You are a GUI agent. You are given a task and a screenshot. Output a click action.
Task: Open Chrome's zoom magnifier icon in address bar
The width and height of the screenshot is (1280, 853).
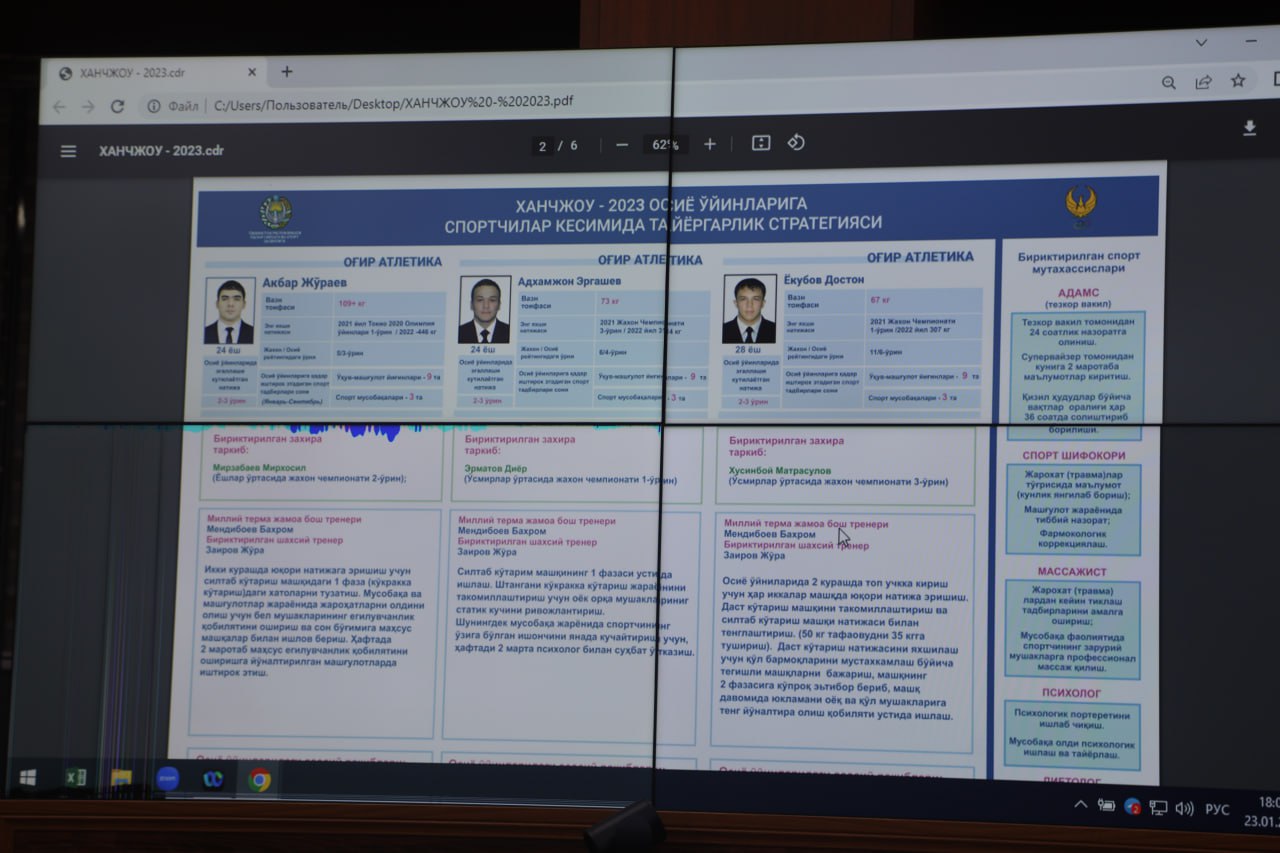1168,83
